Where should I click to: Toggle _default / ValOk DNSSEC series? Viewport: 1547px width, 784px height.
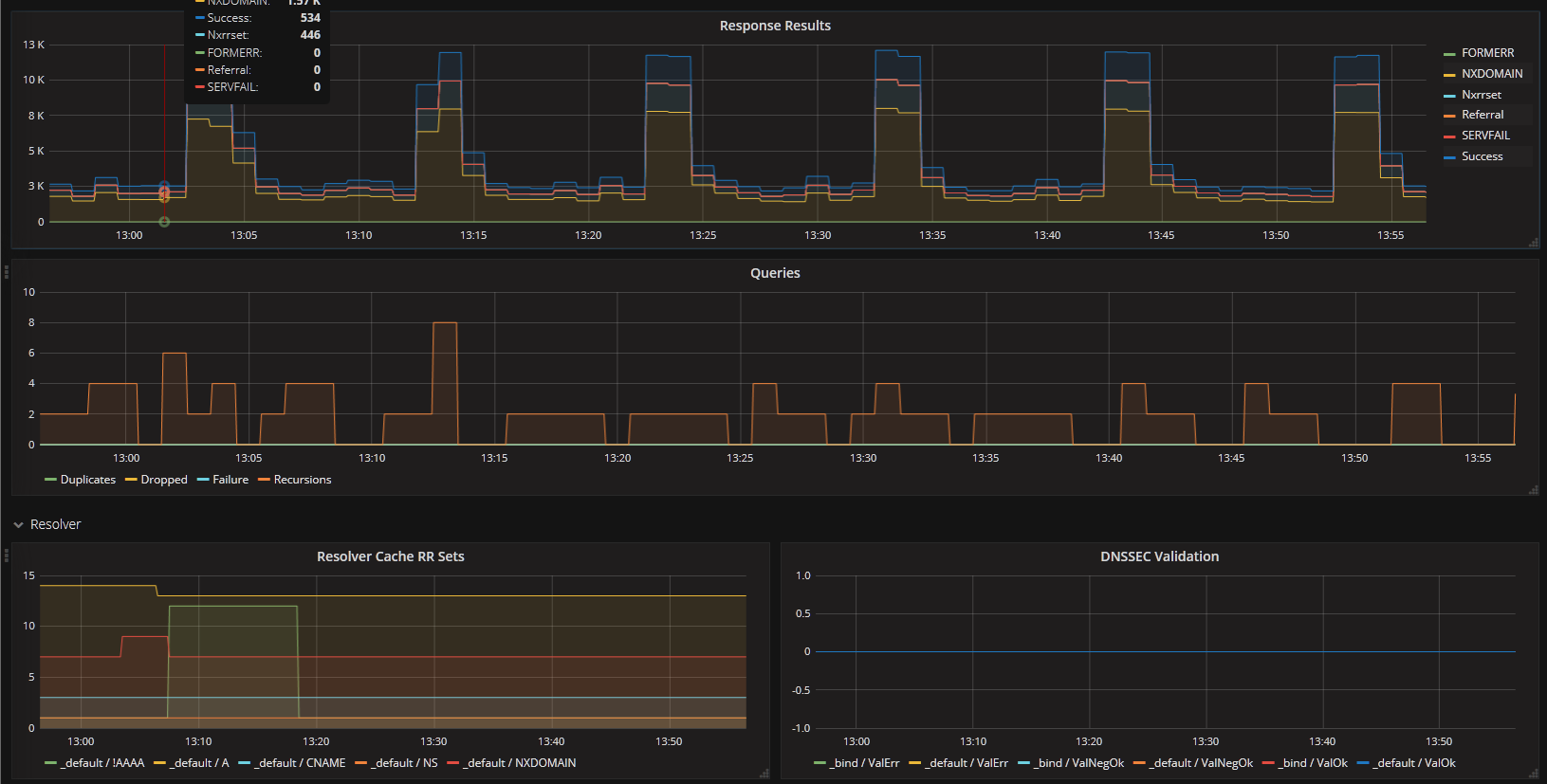(x=1413, y=763)
